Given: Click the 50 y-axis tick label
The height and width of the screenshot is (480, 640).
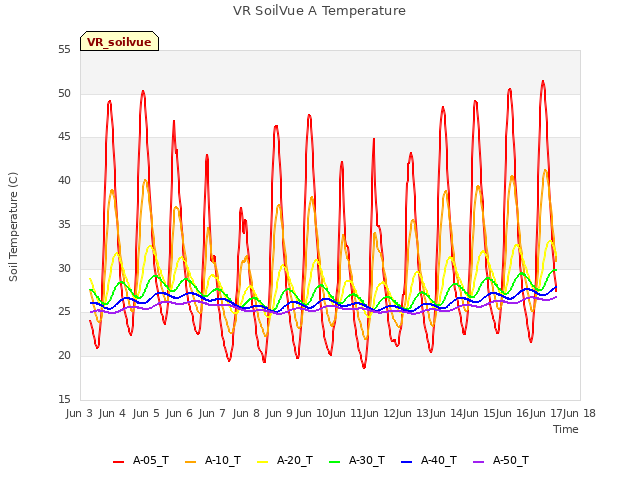Looking at the screenshot, I should click(64, 93).
